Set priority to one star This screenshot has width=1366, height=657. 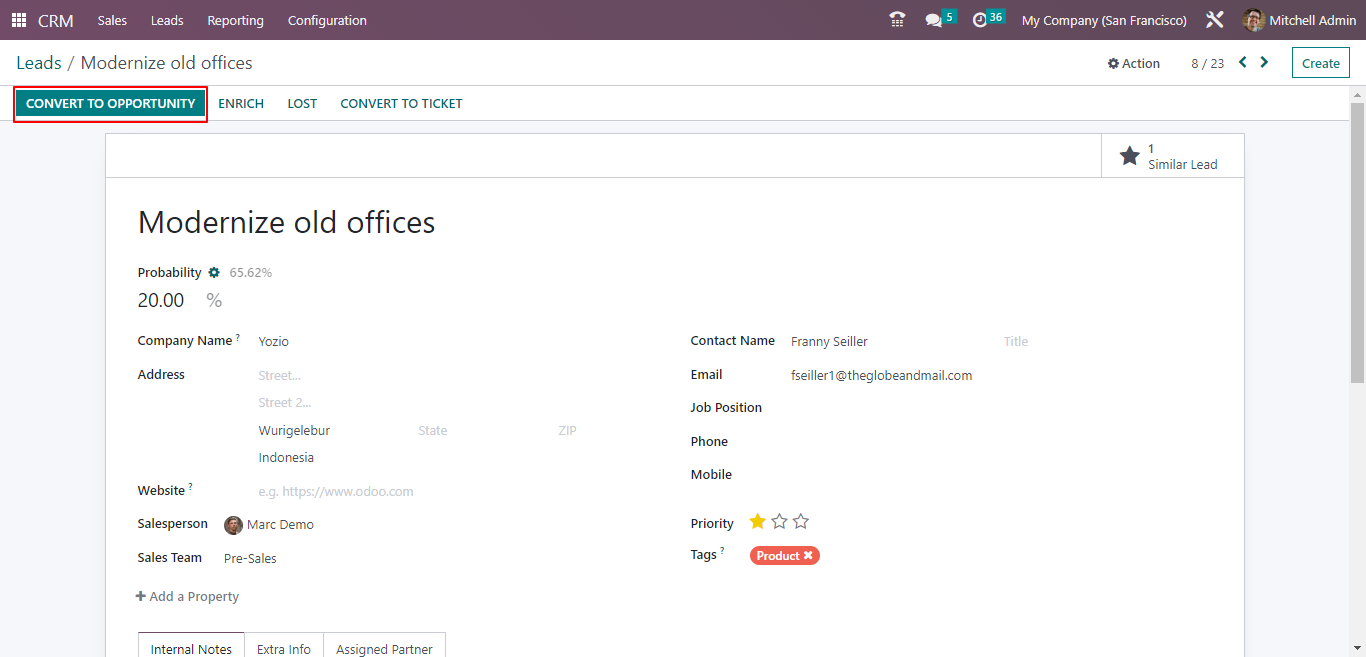click(x=757, y=521)
